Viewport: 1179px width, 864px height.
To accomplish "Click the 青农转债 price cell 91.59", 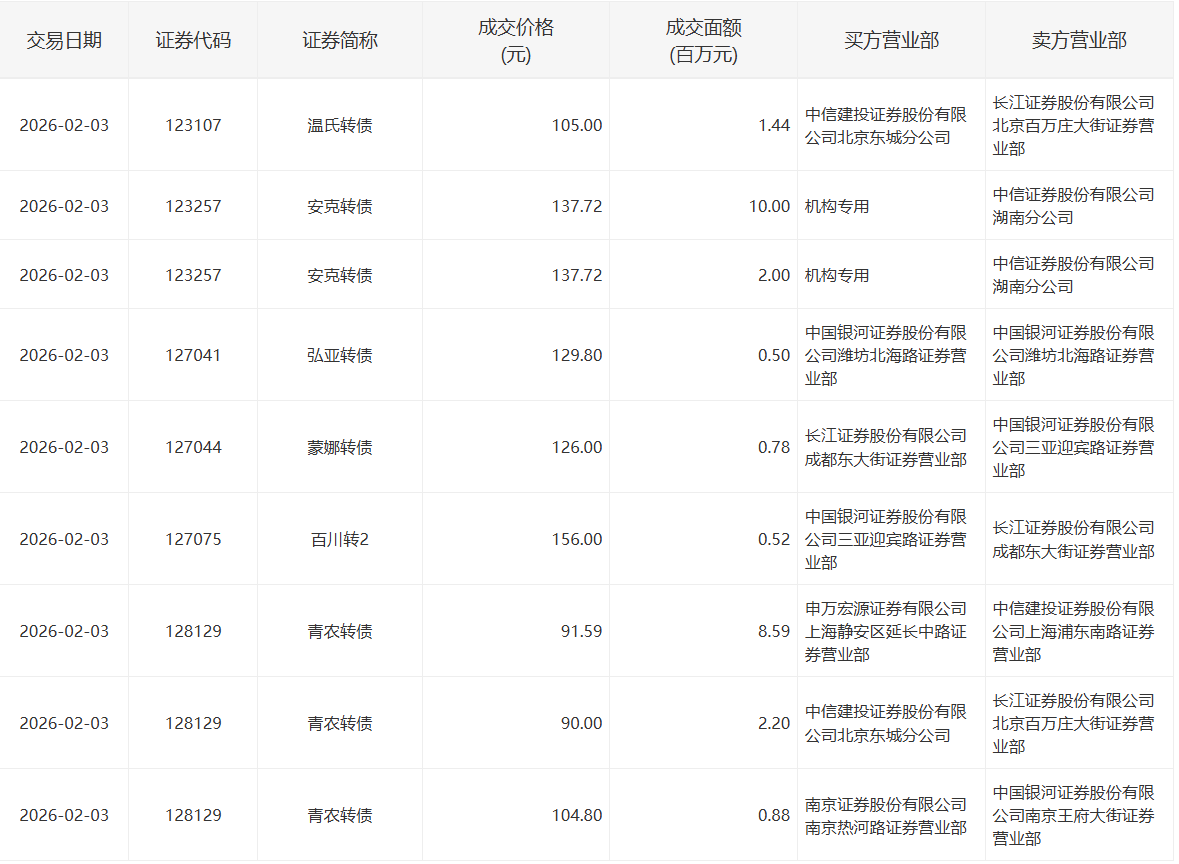I will tap(576, 632).
